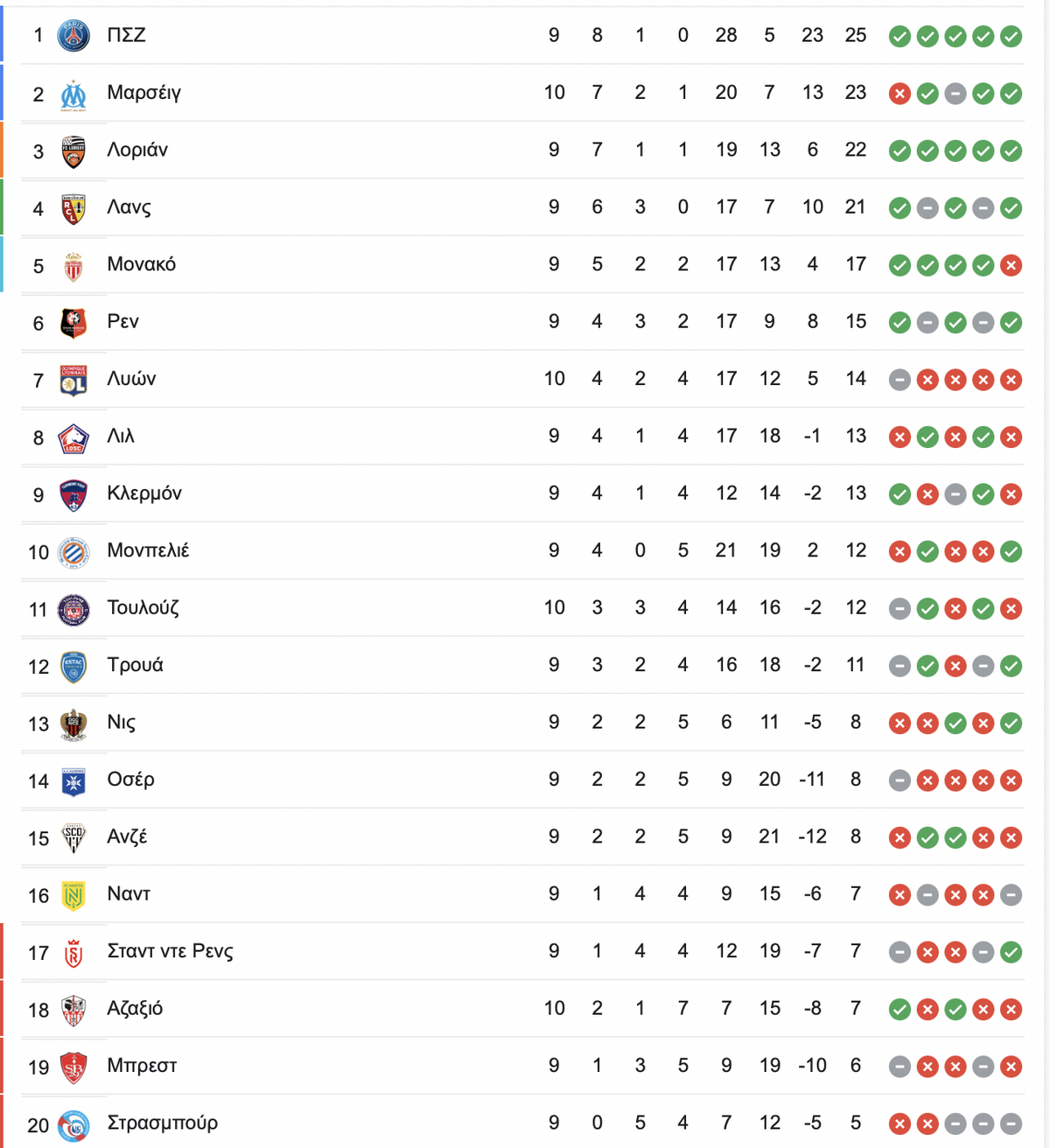This screenshot has height=1148, width=1050.
Task: Select the Αζαξιό table row name
Action: click(x=135, y=1008)
